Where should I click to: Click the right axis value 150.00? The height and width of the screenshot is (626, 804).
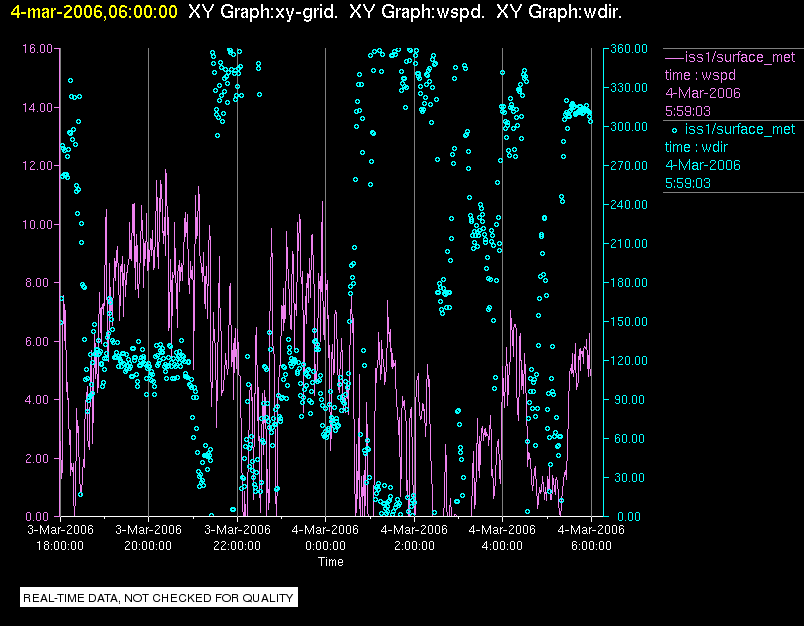click(629, 321)
